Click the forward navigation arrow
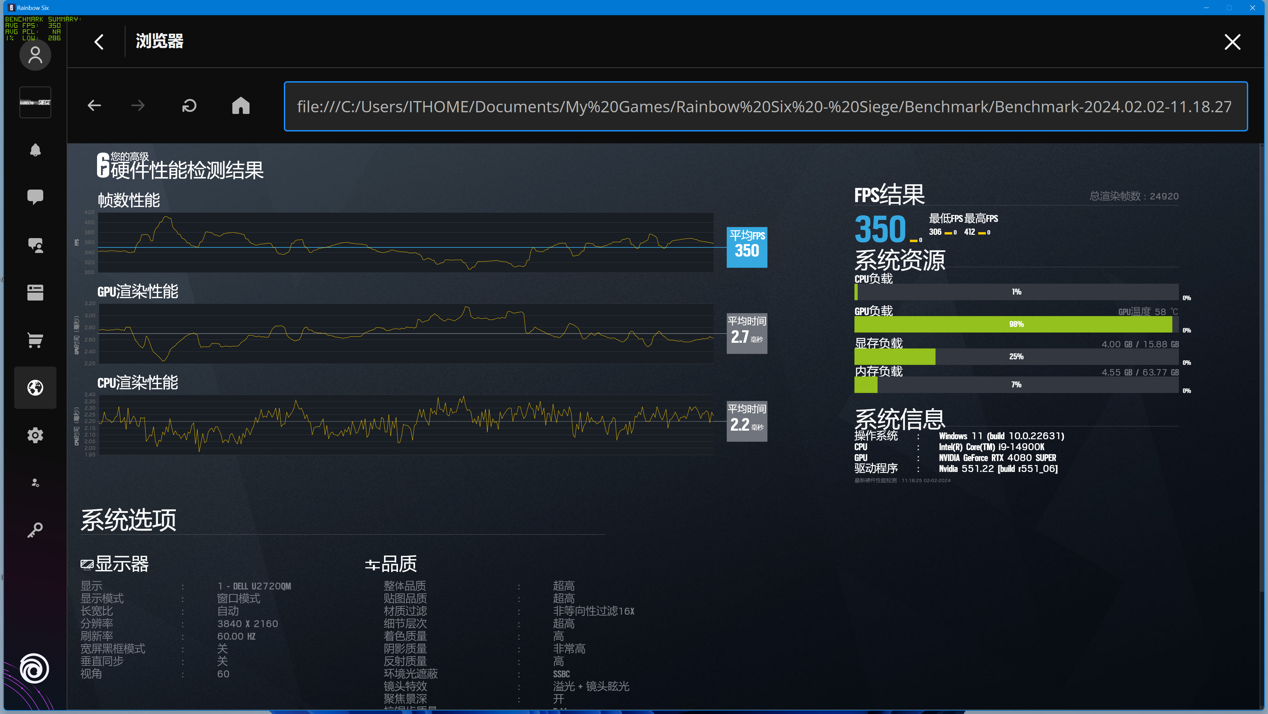Image resolution: width=1268 pixels, height=714 pixels. click(138, 105)
